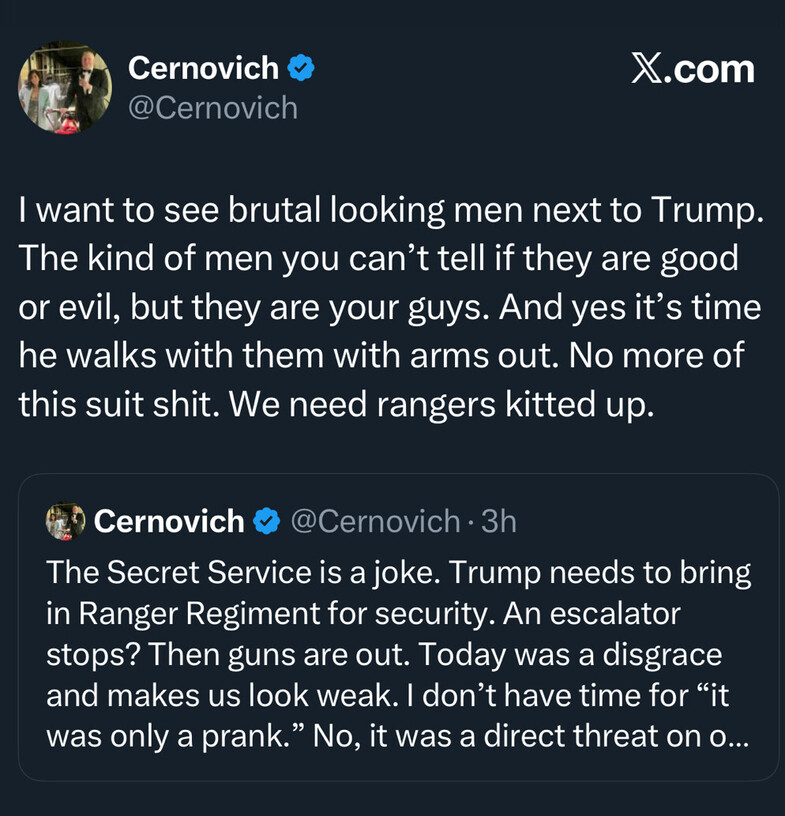This screenshot has width=785, height=816.
Task: Click the @Cernovich handle in the quoted post
Action: click(374, 521)
